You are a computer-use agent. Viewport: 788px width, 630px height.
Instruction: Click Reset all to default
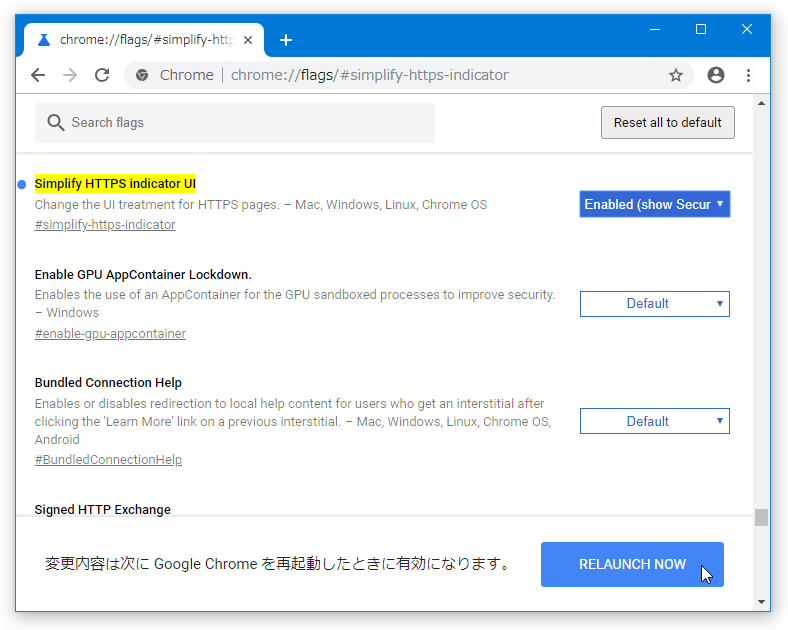tap(667, 123)
